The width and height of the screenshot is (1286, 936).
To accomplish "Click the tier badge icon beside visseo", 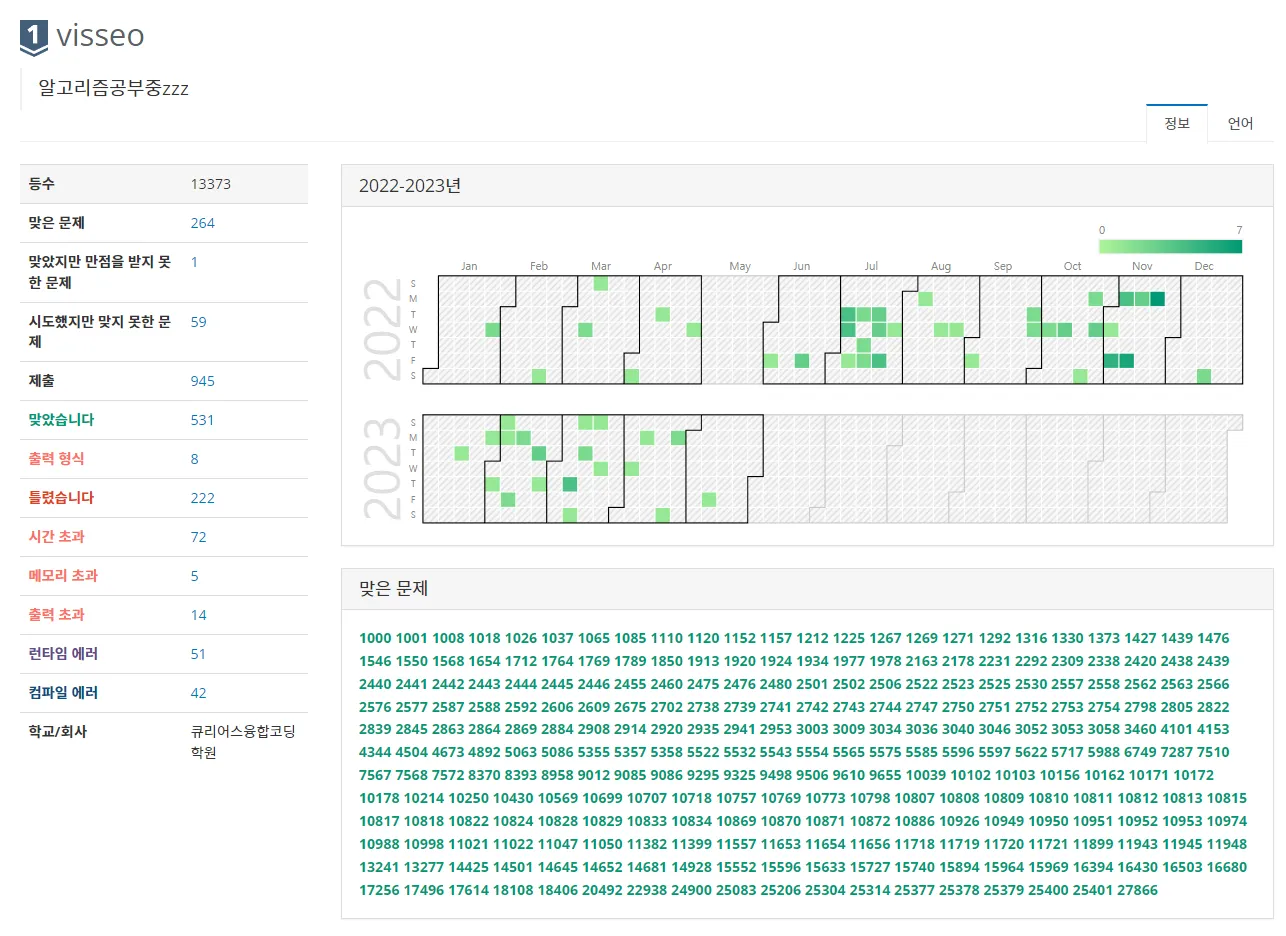I will pyautogui.click(x=33, y=37).
